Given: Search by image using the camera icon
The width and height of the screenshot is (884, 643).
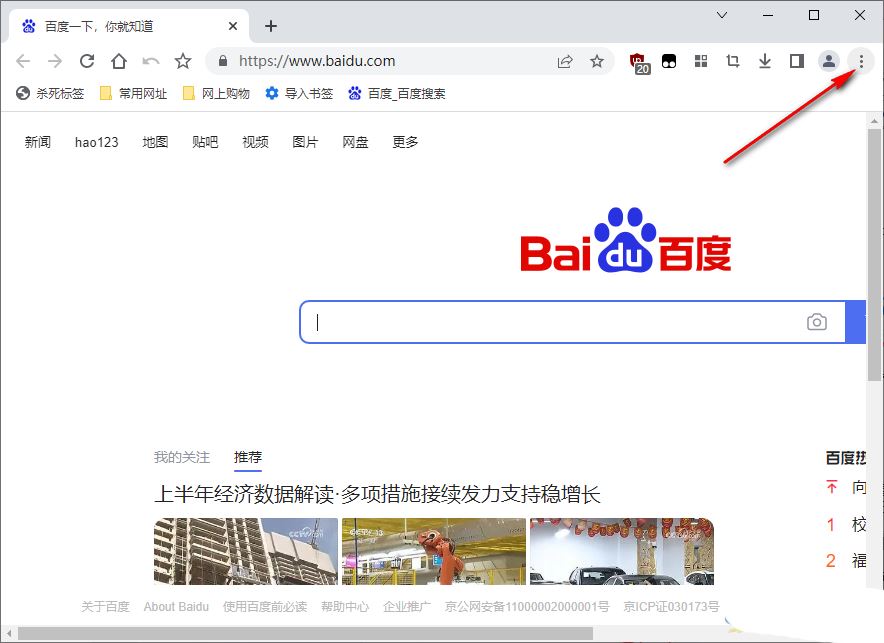Looking at the screenshot, I should [817, 322].
